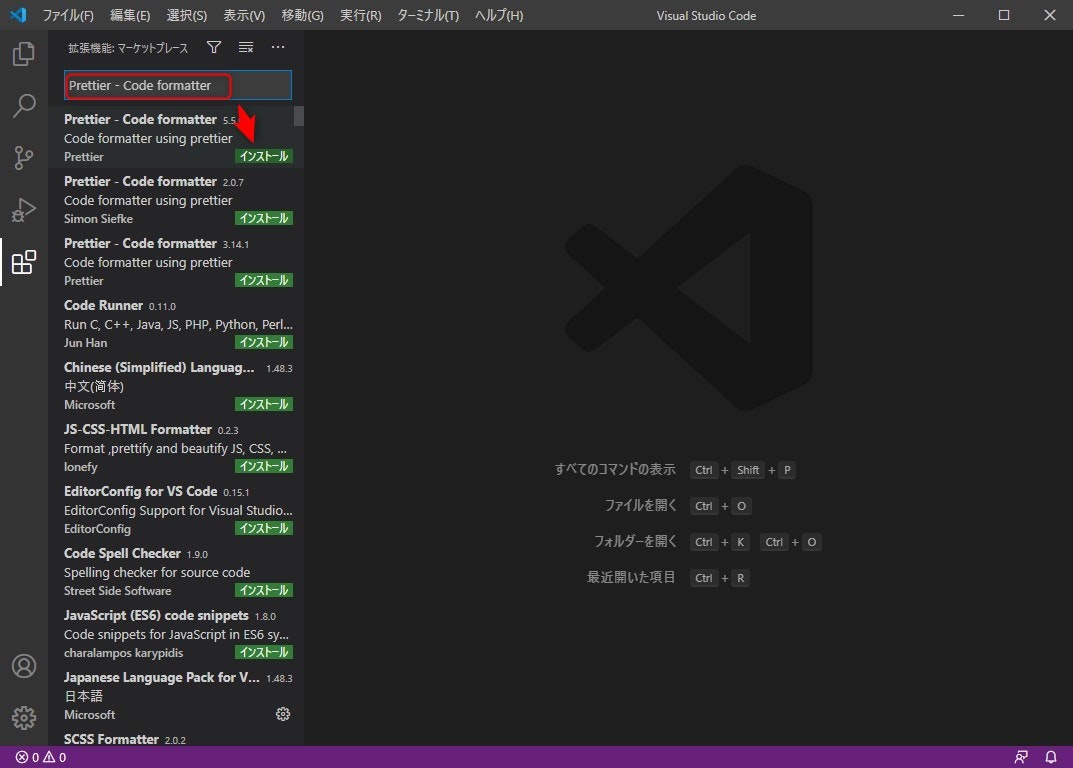The image size is (1073, 768).
Task: Install JavaScript (ES6) code snippets
Action: coord(264,652)
